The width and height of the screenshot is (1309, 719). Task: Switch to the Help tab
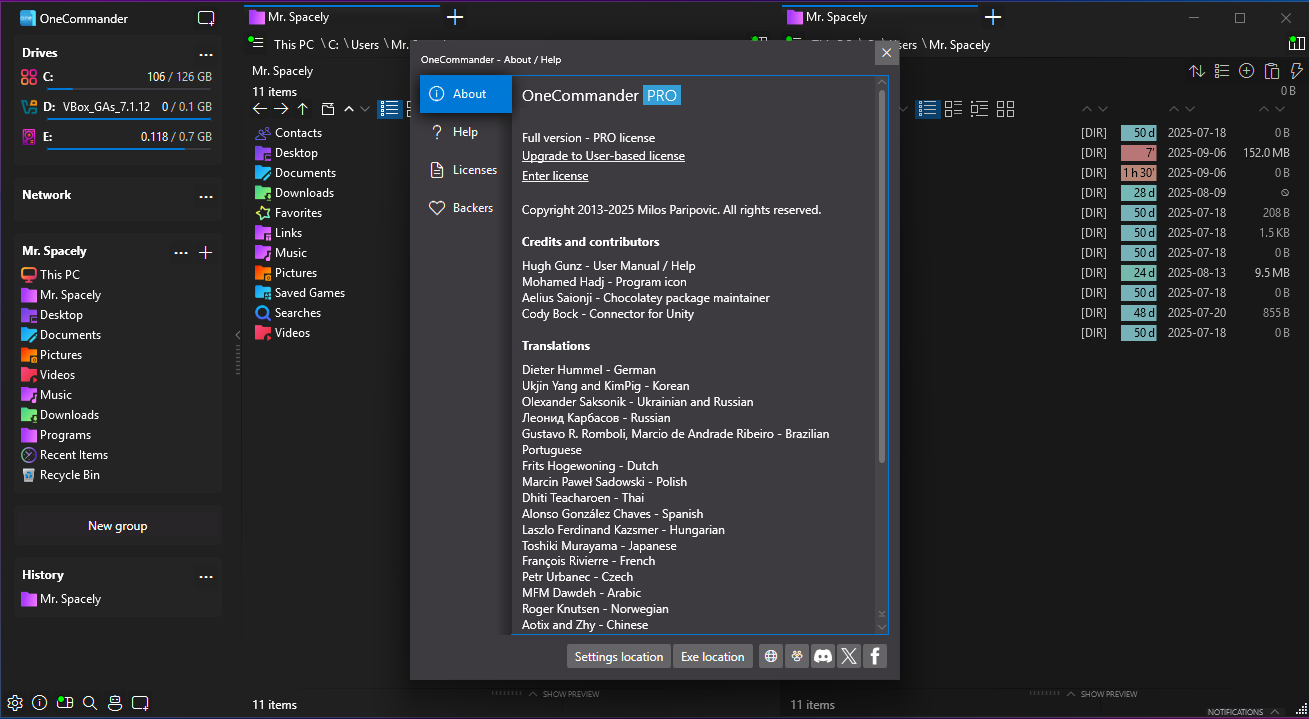point(466,132)
